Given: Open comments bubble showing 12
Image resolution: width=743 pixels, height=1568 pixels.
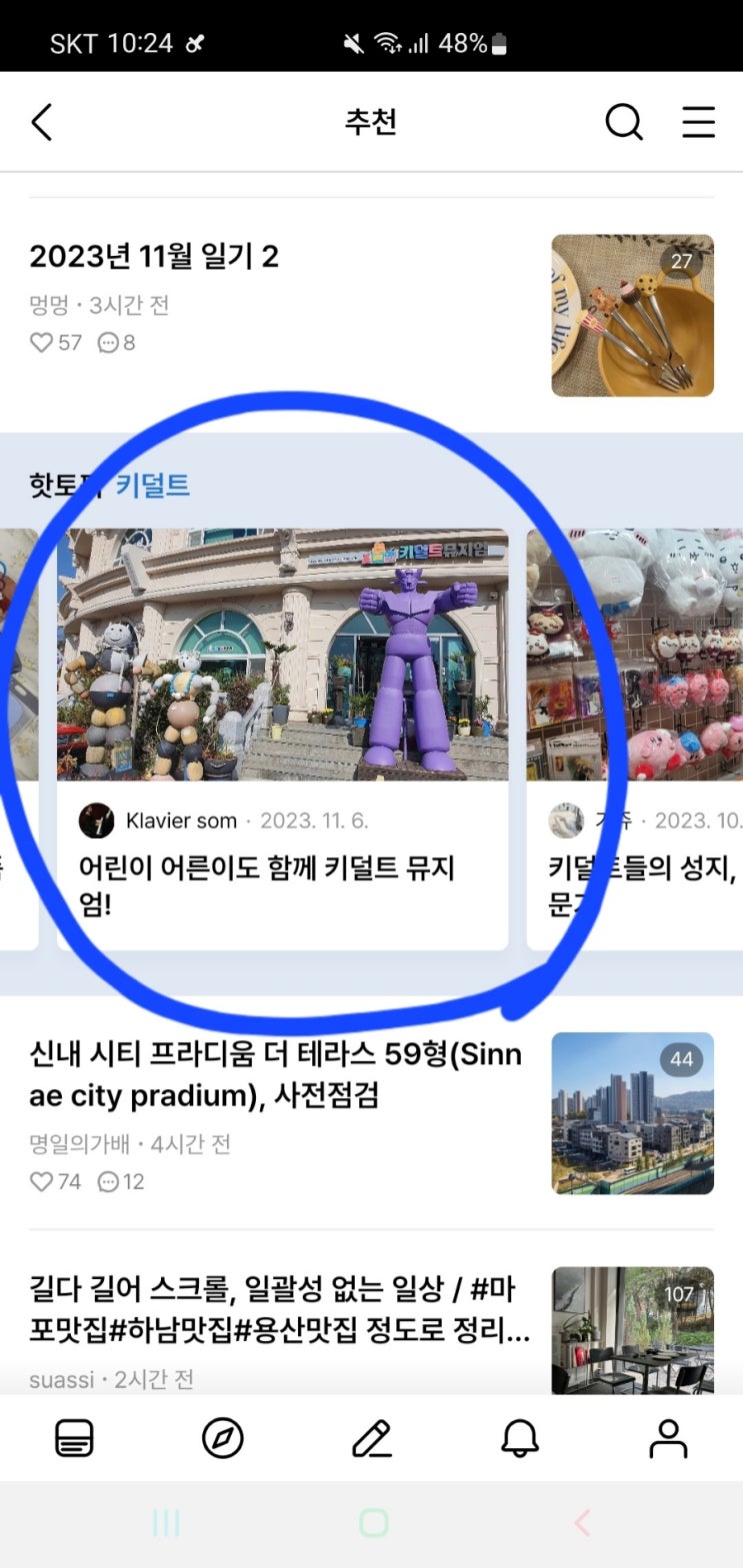Looking at the screenshot, I should pyautogui.click(x=108, y=1182).
